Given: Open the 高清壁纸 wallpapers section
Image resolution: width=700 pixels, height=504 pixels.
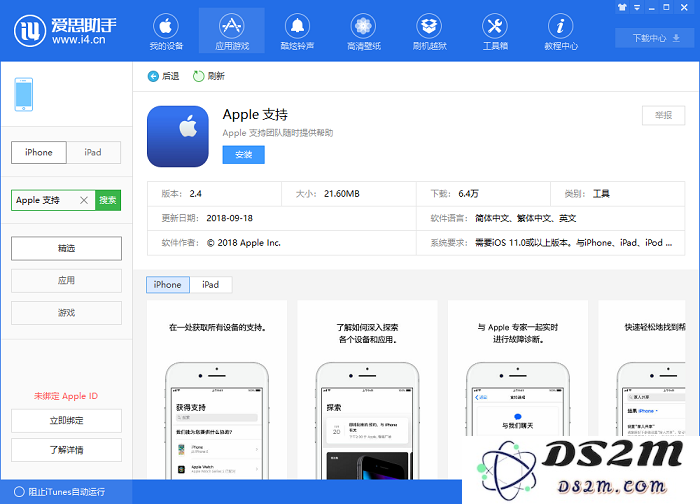Looking at the screenshot, I should (x=363, y=31).
